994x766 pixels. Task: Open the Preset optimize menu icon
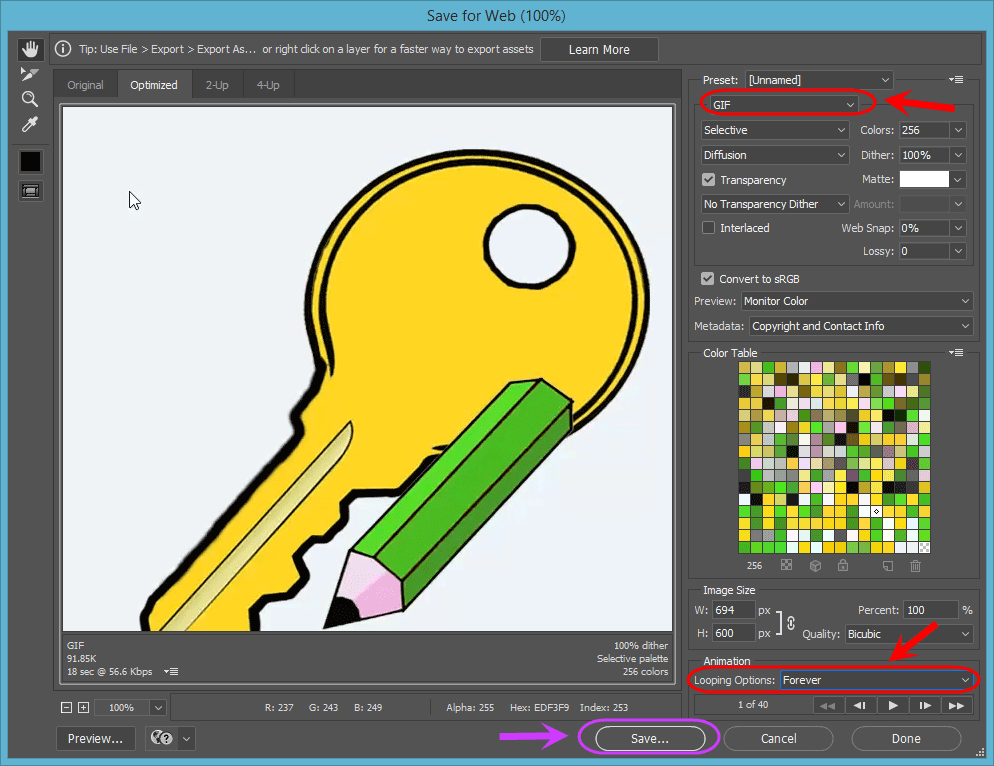click(x=956, y=80)
